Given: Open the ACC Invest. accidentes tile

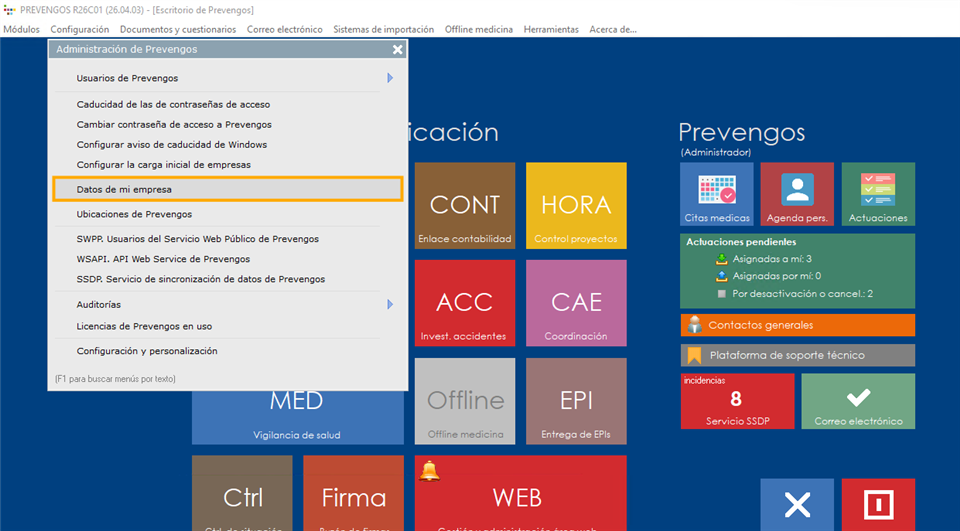Looking at the screenshot, I should (464, 304).
